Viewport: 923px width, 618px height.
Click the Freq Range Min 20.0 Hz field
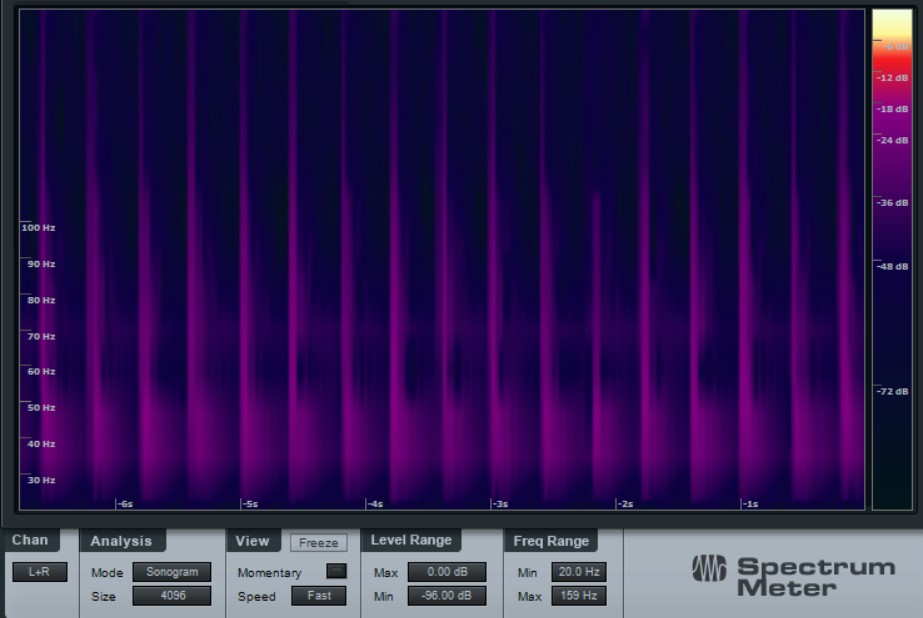point(579,572)
